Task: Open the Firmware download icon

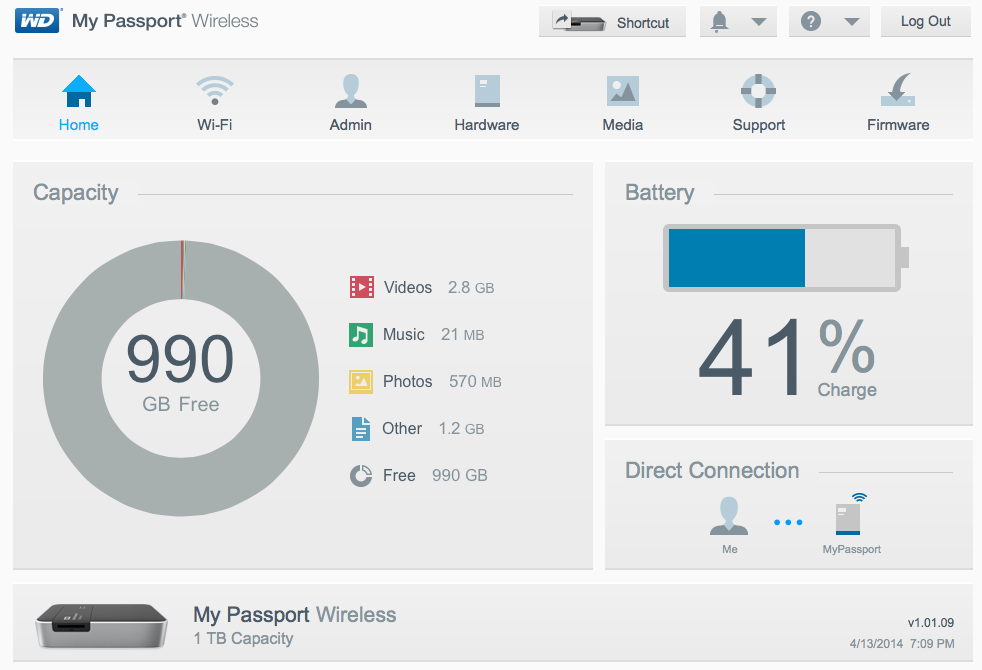Action: tap(897, 91)
